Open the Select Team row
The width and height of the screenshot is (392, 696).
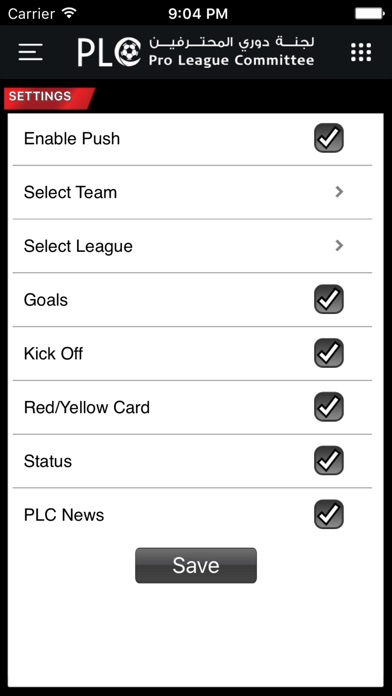click(x=192, y=192)
